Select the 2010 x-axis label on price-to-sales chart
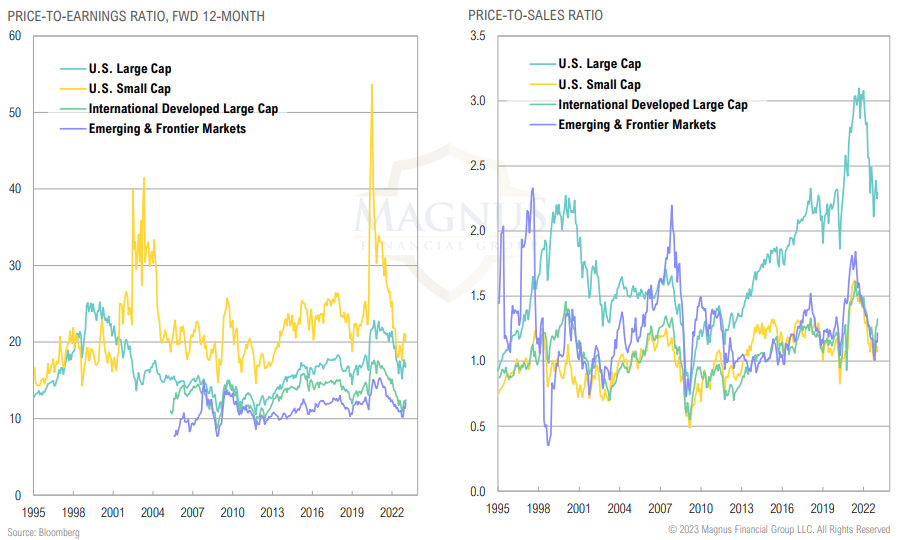 pyautogui.click(x=700, y=508)
